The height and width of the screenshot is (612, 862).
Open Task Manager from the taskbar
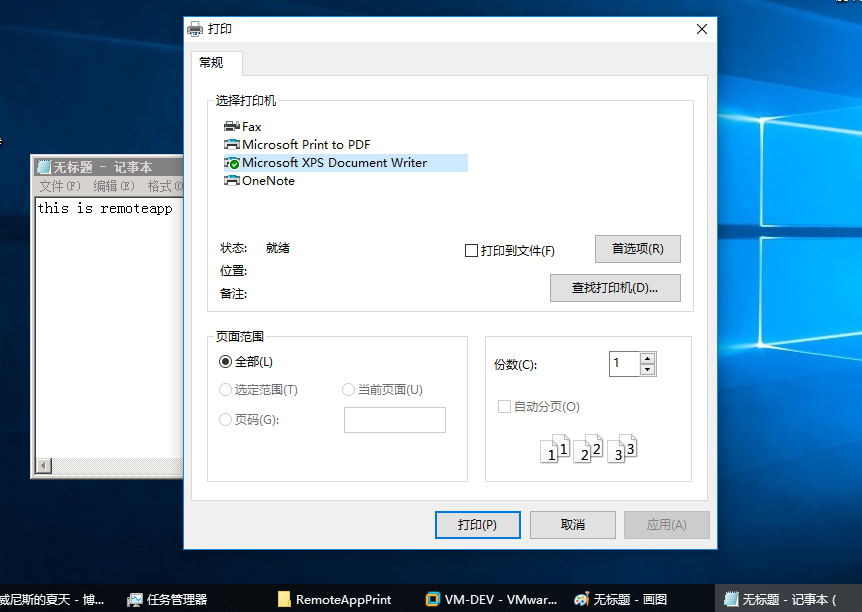tap(167, 599)
